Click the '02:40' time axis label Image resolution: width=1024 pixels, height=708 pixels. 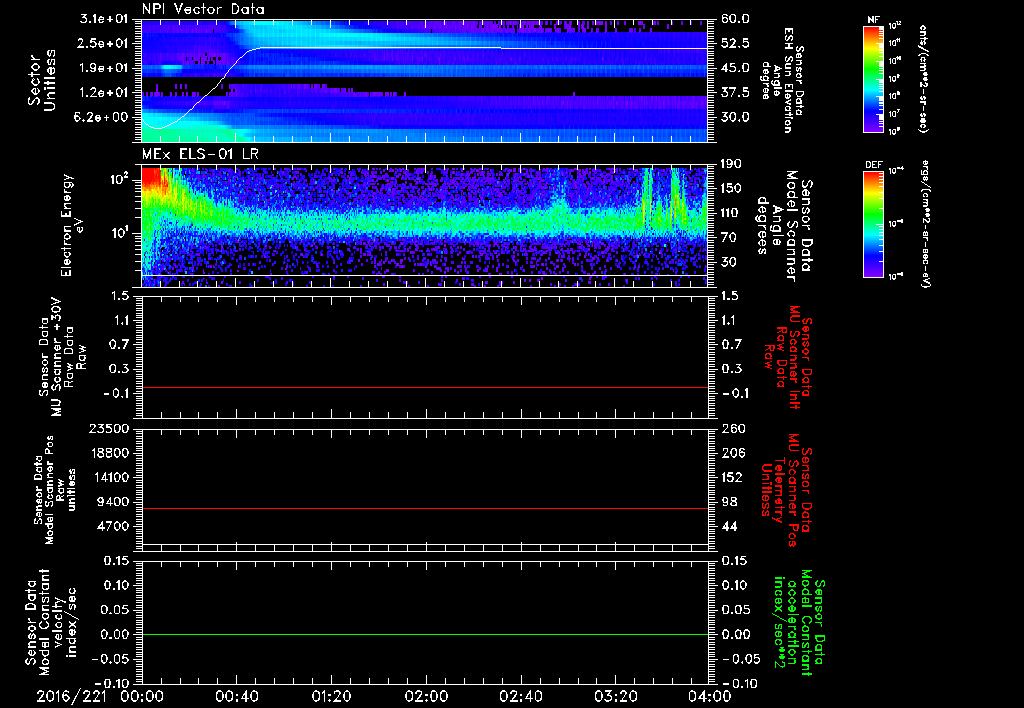(520, 696)
